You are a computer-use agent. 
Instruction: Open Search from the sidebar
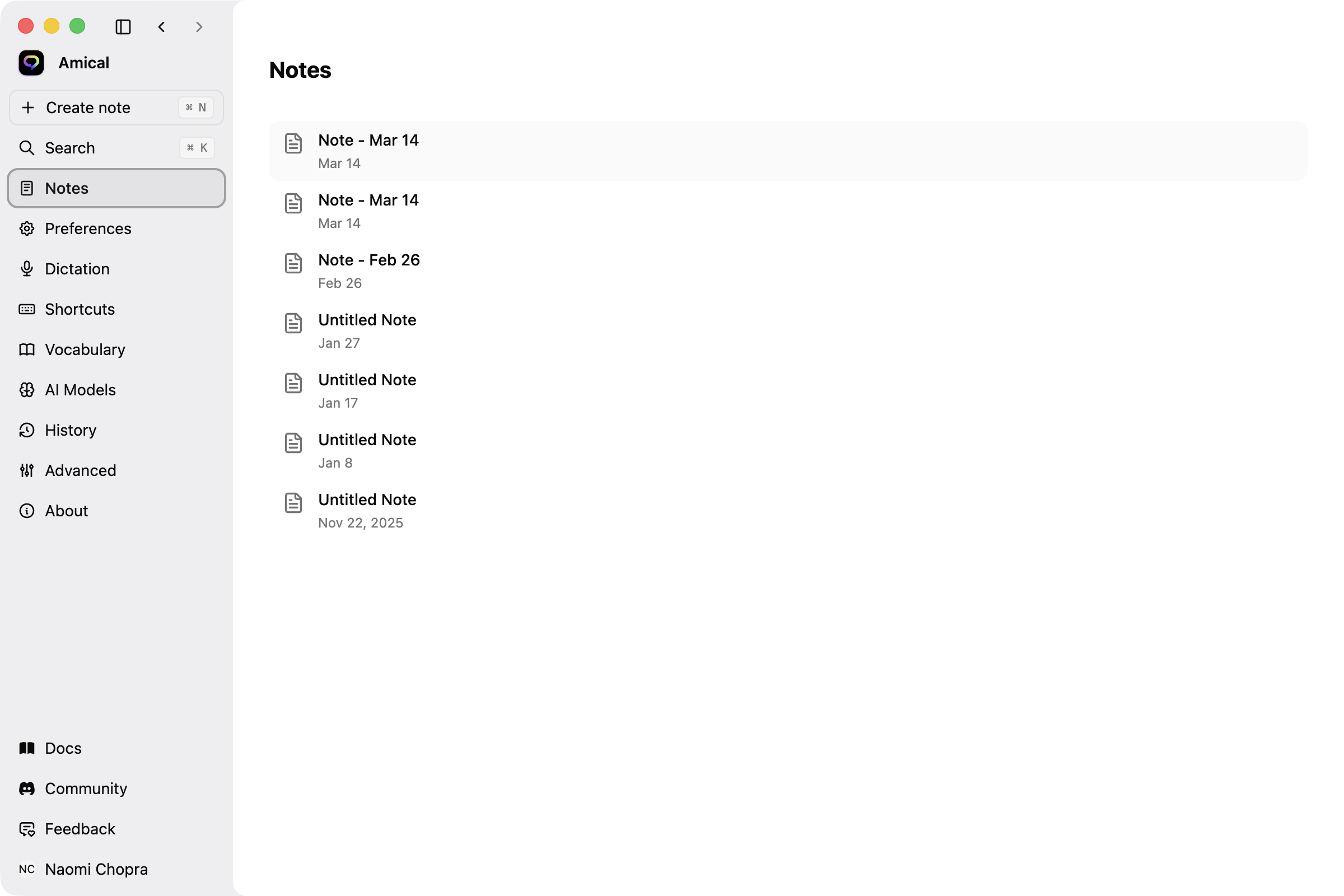click(69, 147)
